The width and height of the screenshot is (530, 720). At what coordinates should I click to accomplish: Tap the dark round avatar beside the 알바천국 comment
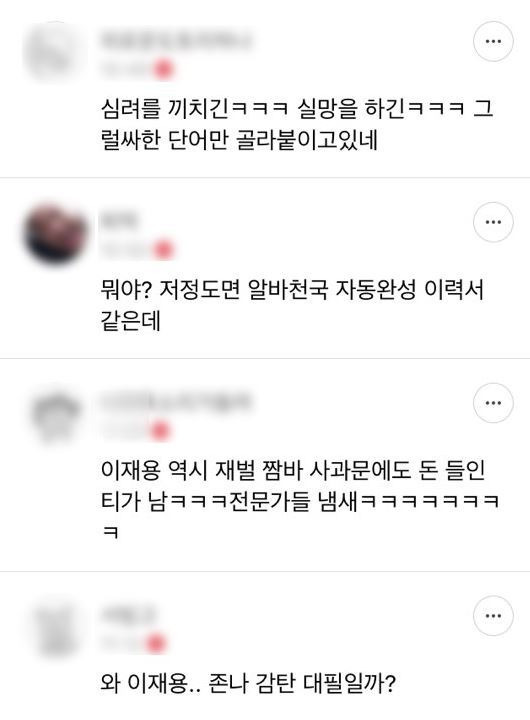pos(55,234)
